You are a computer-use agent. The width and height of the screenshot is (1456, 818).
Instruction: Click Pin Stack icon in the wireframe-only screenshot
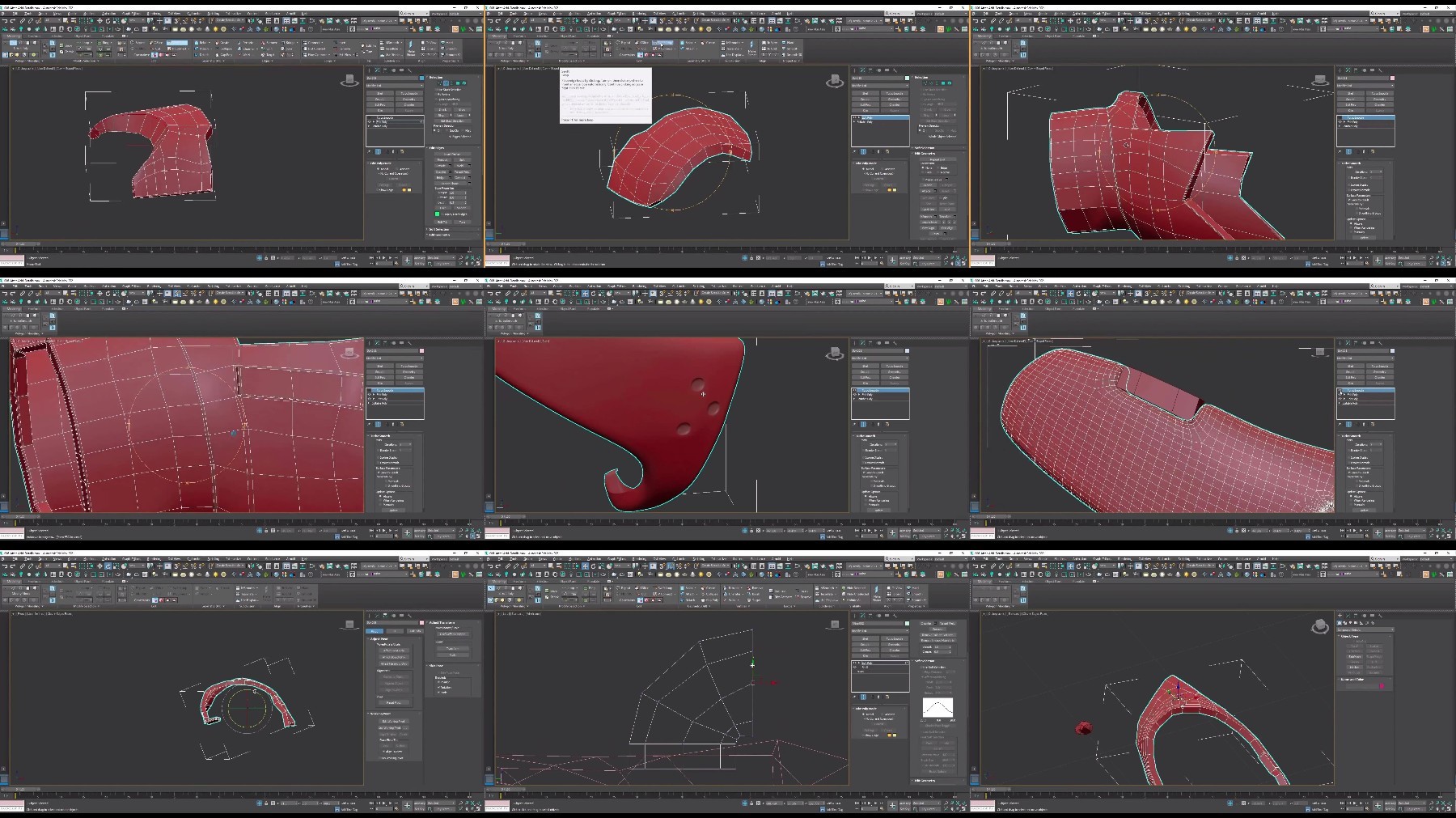pos(854,697)
